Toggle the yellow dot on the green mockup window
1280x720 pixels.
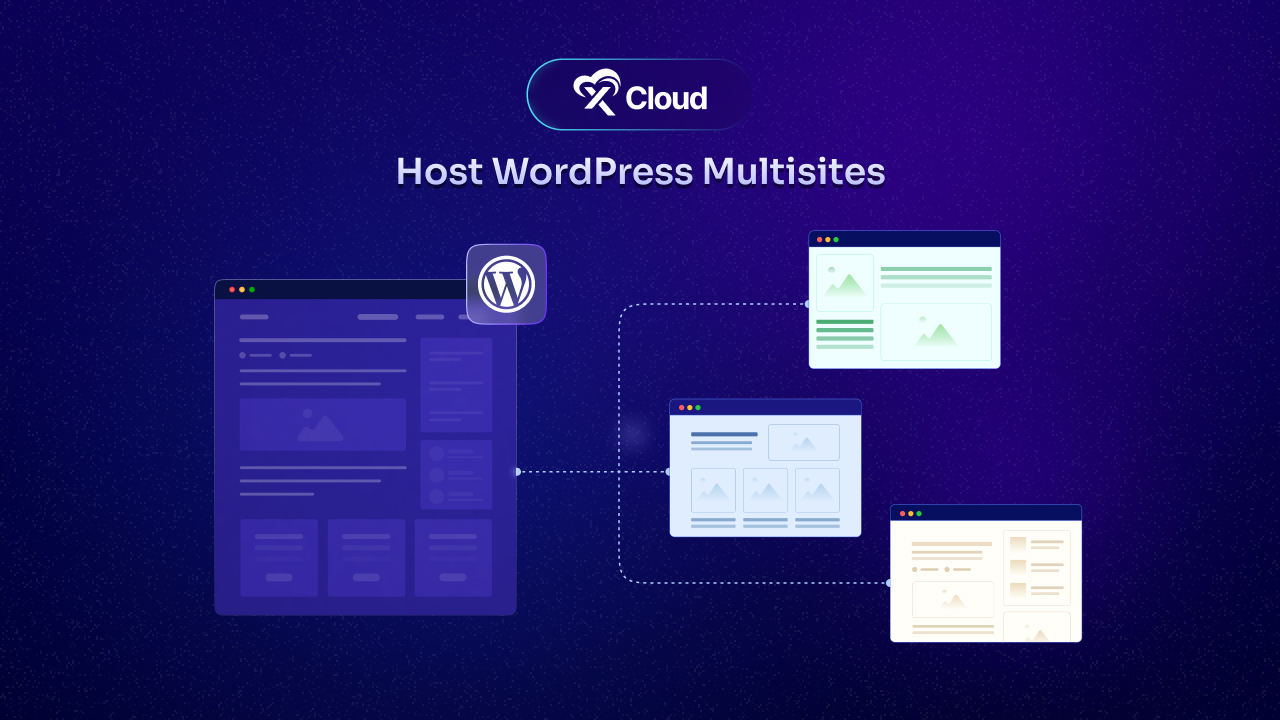click(828, 240)
